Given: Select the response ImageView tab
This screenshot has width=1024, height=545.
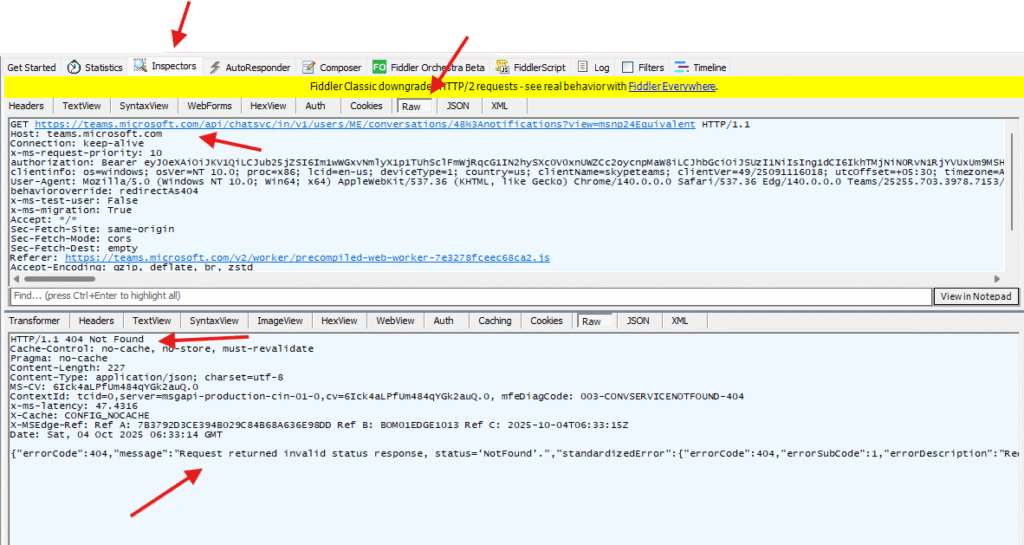Looking at the screenshot, I should pyautogui.click(x=279, y=321).
